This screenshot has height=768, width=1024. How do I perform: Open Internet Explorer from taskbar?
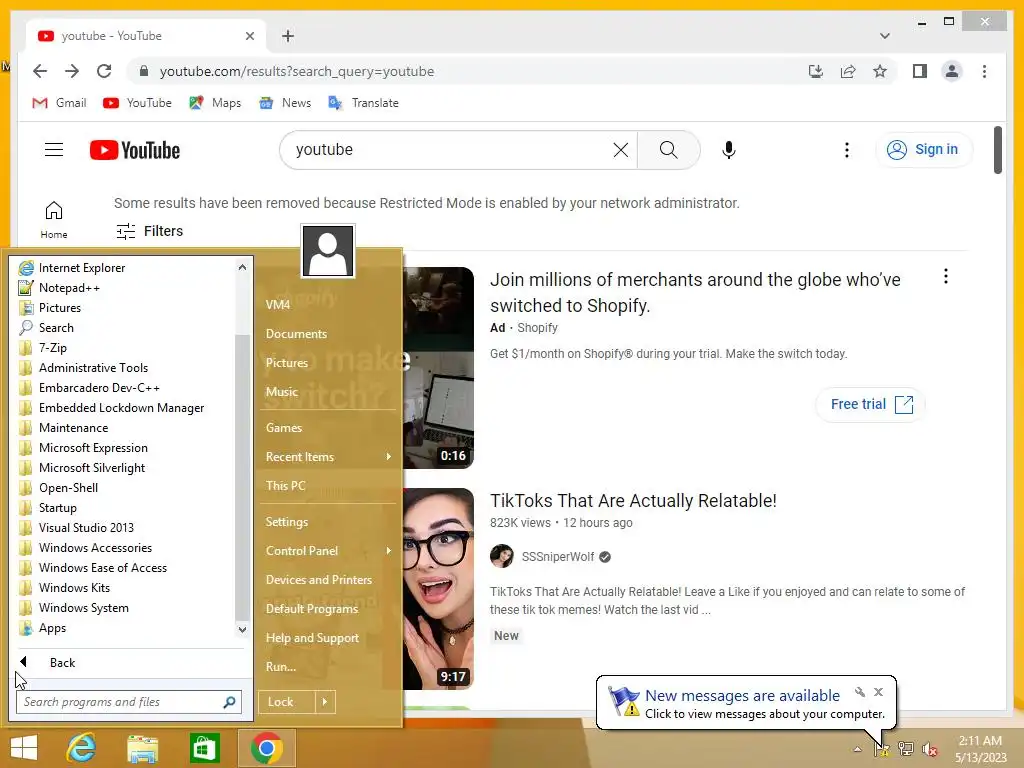point(82,748)
